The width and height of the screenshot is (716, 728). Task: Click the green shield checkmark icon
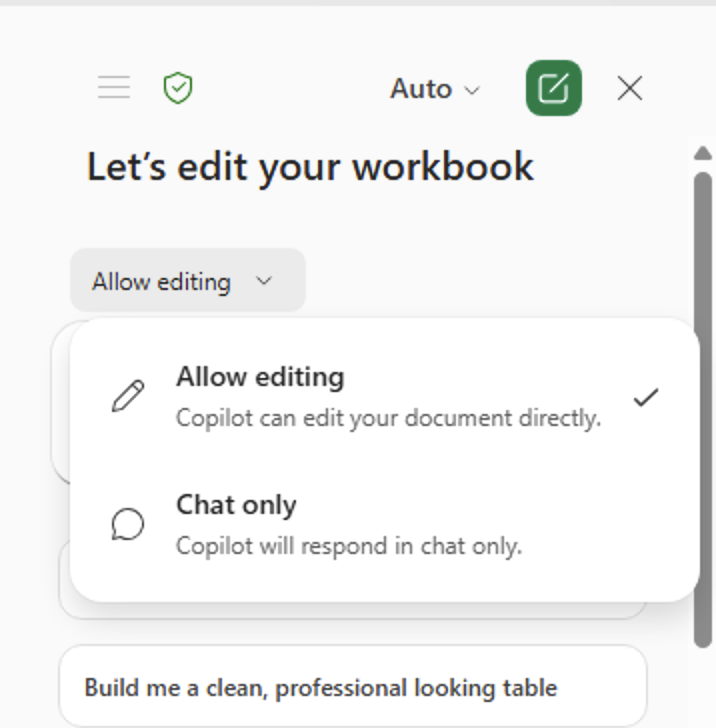click(x=178, y=88)
